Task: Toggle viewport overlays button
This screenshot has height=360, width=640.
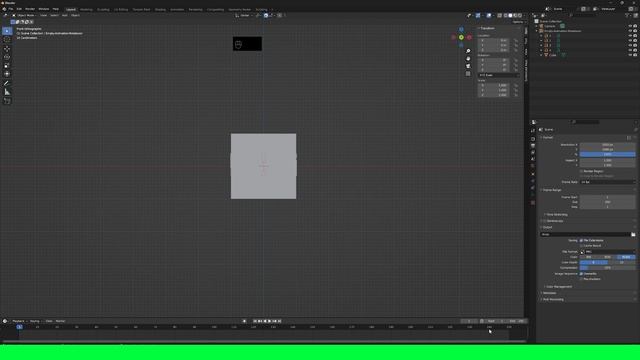Action: tap(489, 16)
